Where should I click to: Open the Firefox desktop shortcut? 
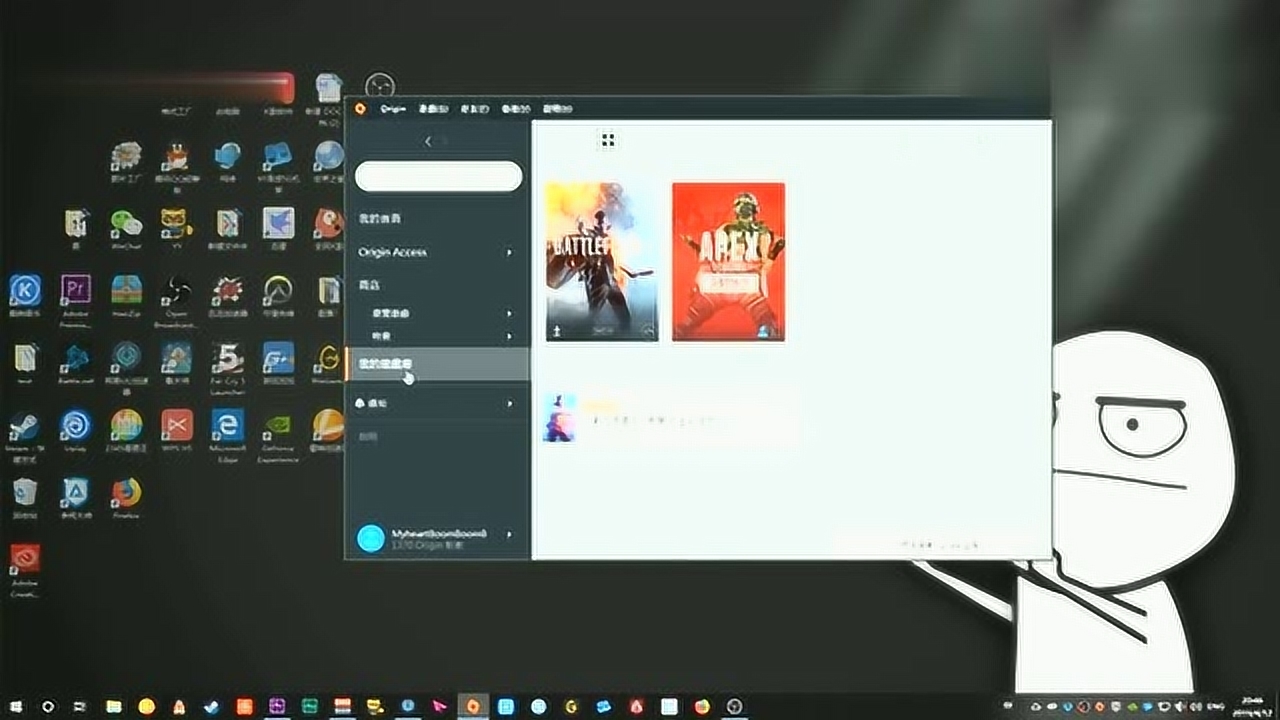point(126,493)
